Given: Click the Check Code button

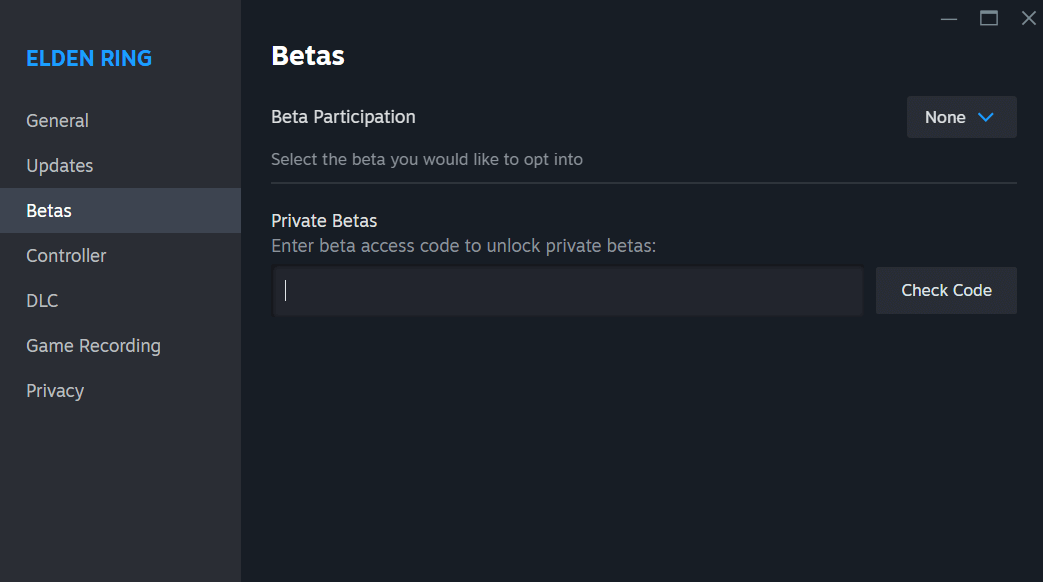Looking at the screenshot, I should click(x=946, y=290).
